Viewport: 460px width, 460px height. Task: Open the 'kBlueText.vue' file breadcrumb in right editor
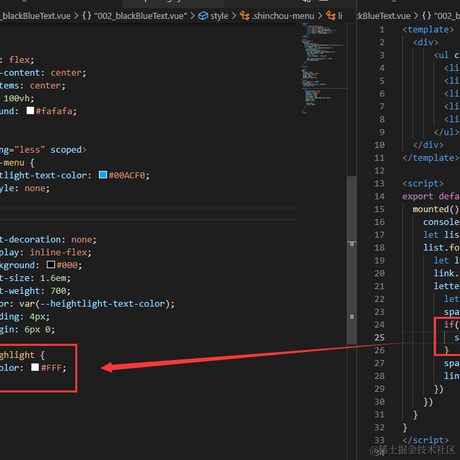tap(384, 16)
